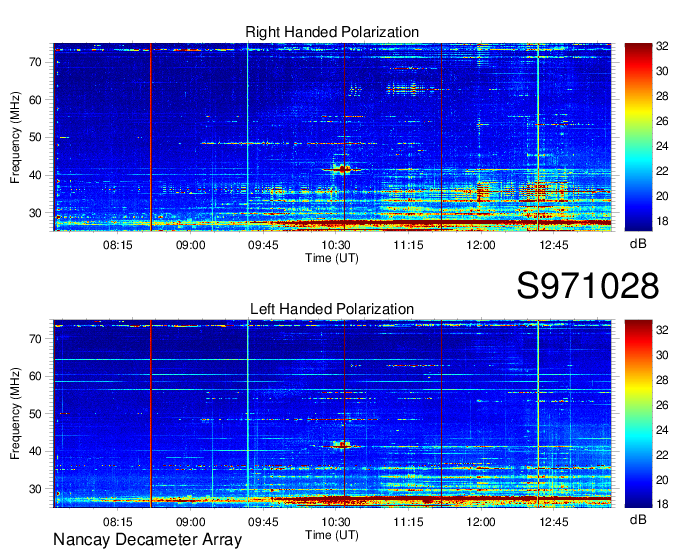Click the 12:00 tick under Left Handed plot
This screenshot has width=680, height=552.
point(481,522)
